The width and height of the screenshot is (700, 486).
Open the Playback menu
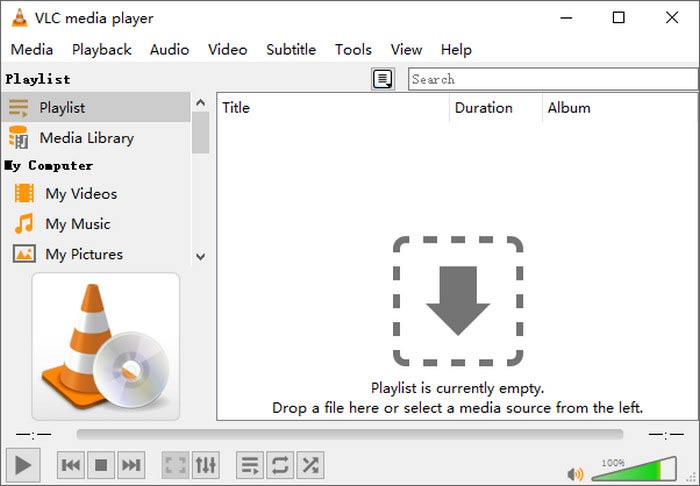click(x=102, y=50)
